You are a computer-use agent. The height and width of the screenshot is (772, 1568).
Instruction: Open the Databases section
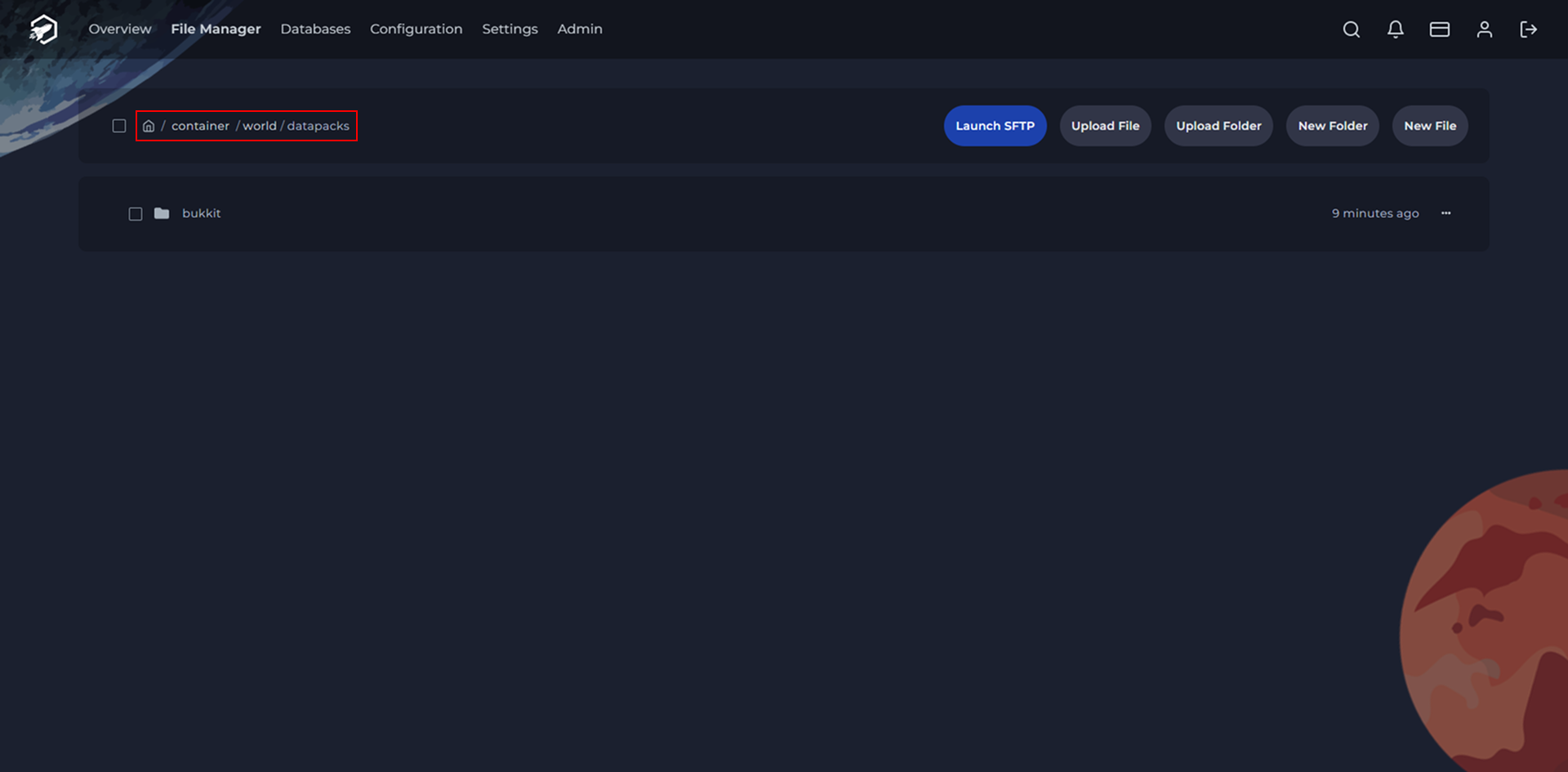point(315,29)
